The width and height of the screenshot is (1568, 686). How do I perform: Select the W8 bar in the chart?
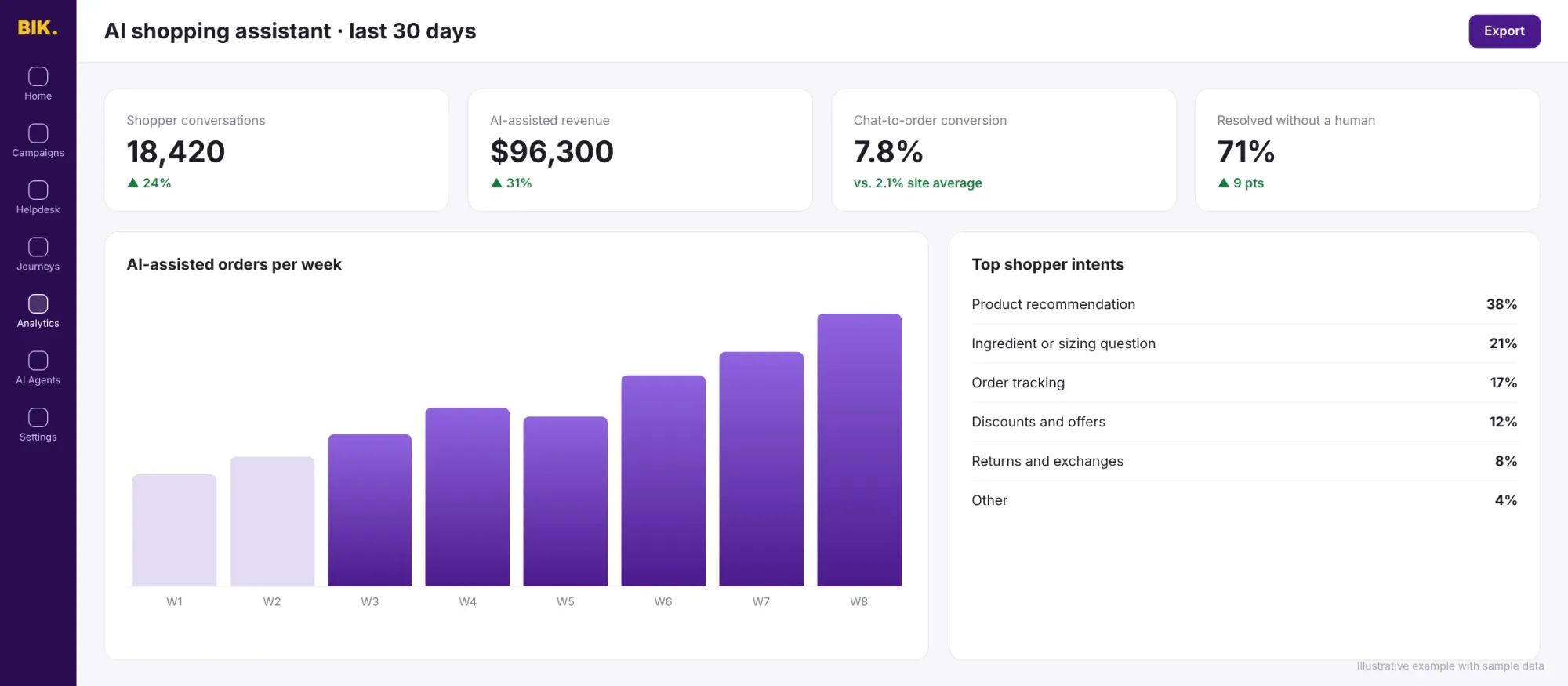pos(859,450)
